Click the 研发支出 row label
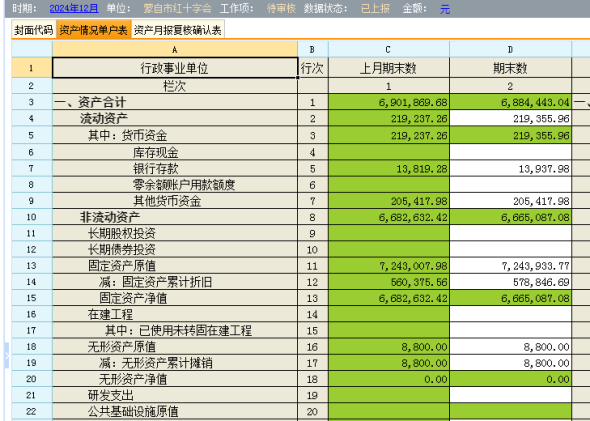Screen dimensions: 590x421 110,395
